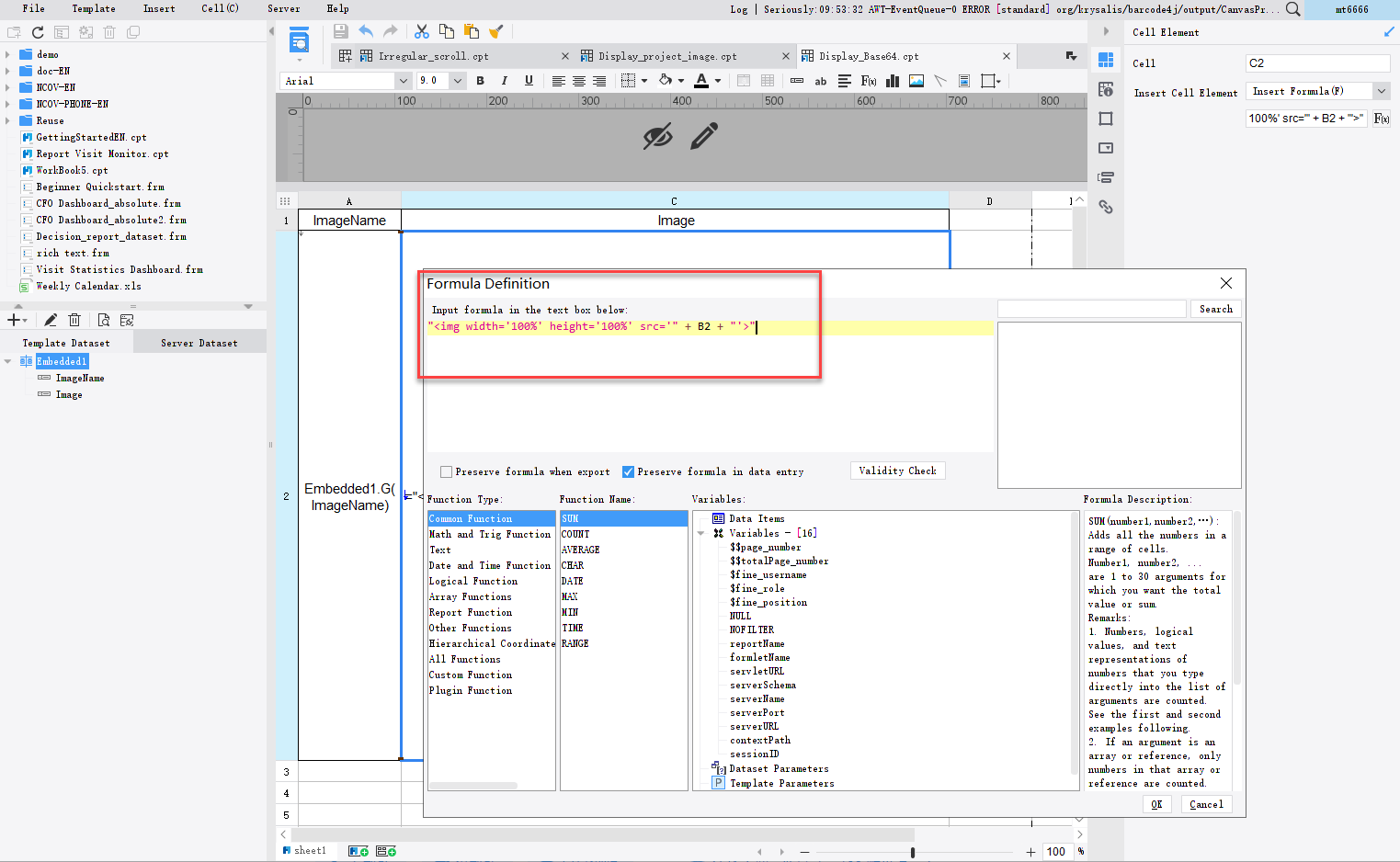
Task: Uncheck Preserve formula in data entry
Action: pos(629,471)
